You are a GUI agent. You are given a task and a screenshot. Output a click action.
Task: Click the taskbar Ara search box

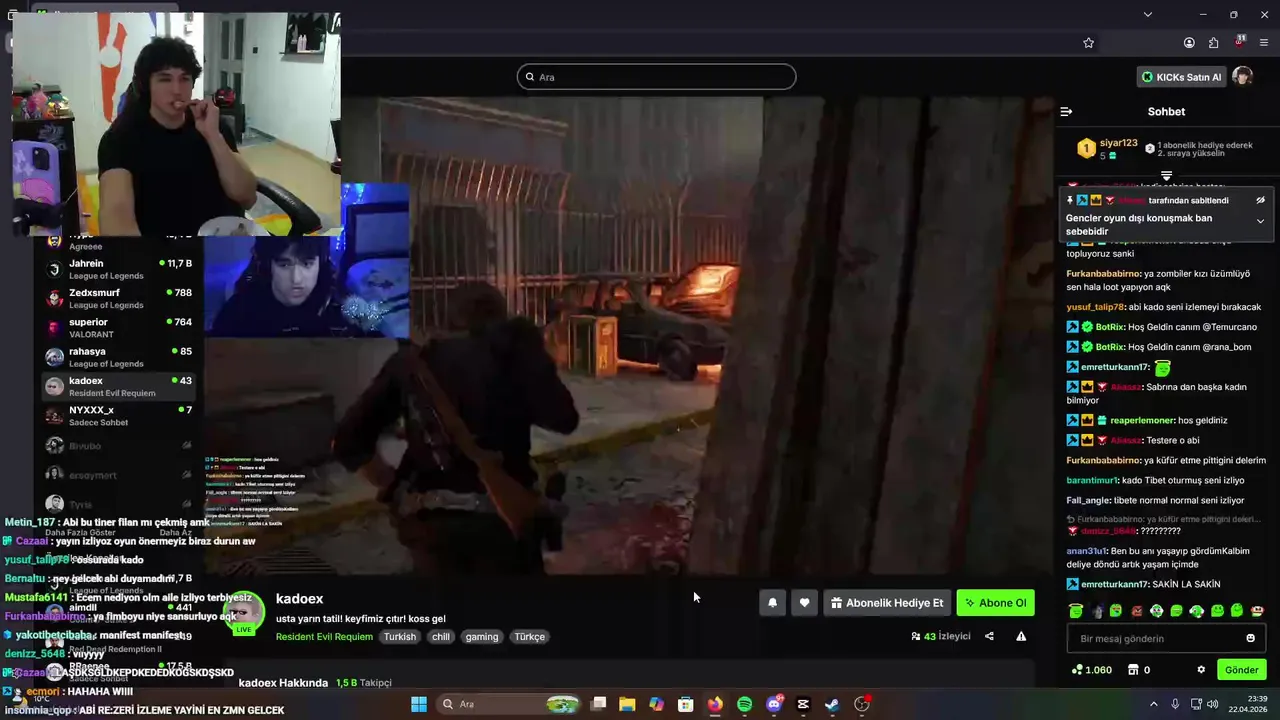[x=511, y=704]
